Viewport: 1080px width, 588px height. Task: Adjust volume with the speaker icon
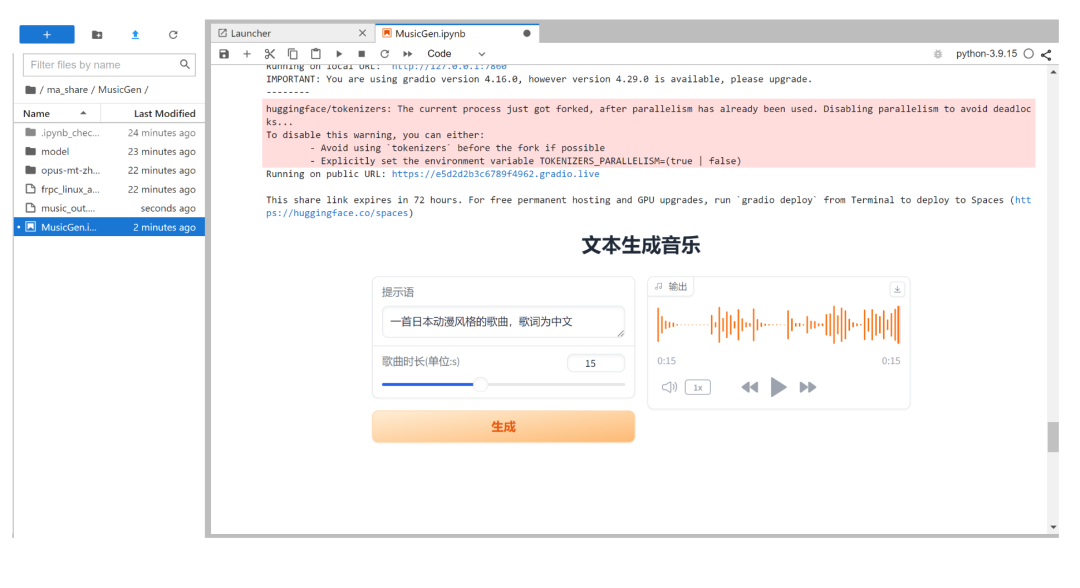click(x=669, y=387)
